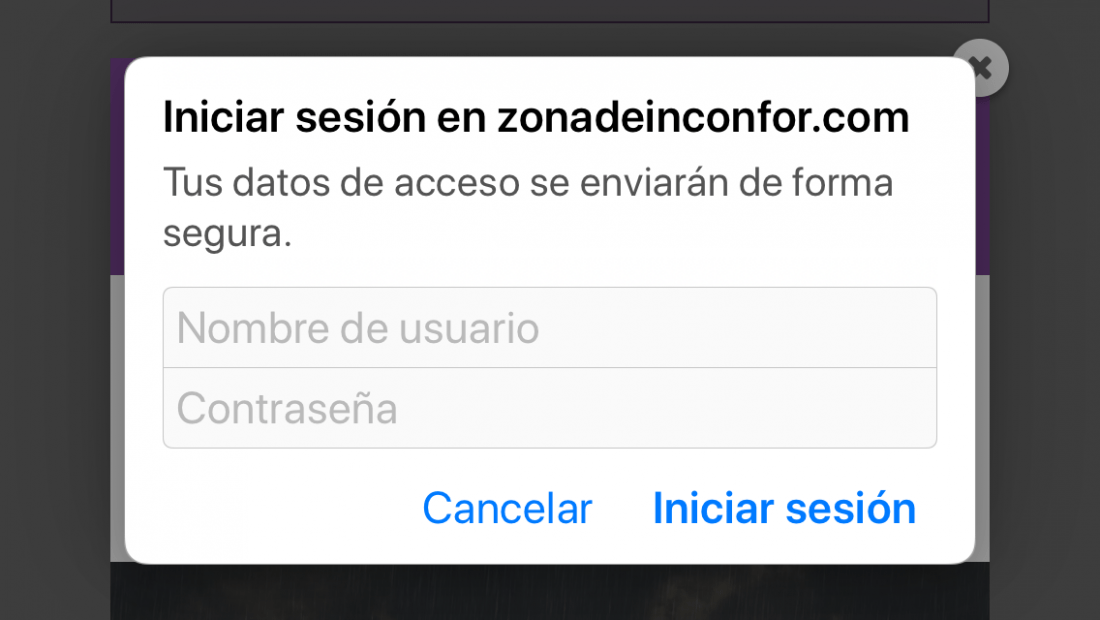
Task: Click the dimmed background left of dialog
Action: click(x=55, y=310)
